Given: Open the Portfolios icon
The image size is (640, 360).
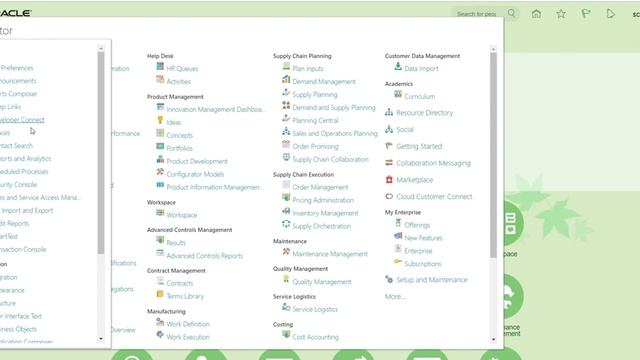Looking at the screenshot, I should (160, 146).
